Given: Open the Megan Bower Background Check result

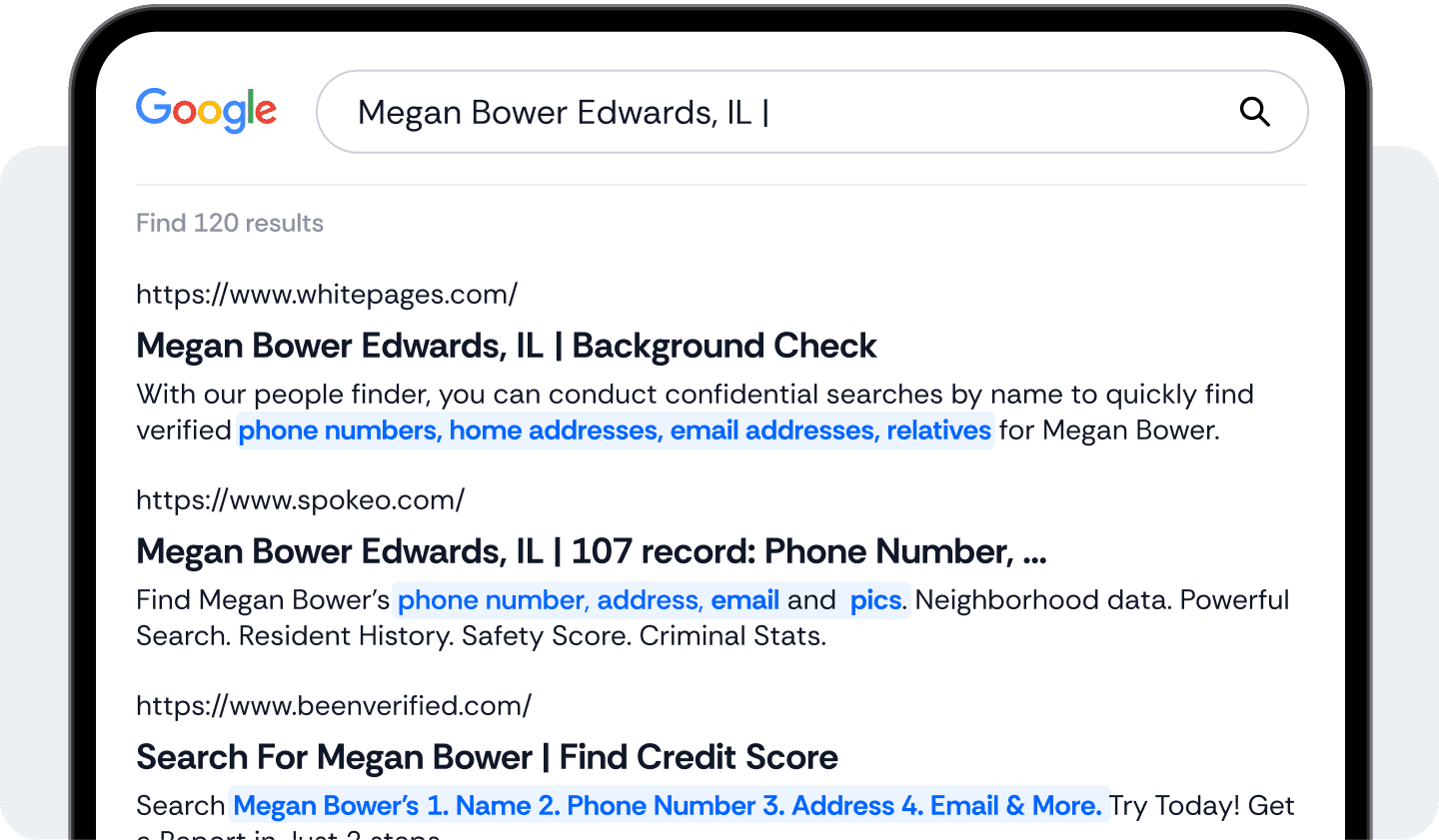Looking at the screenshot, I should pos(506,346).
